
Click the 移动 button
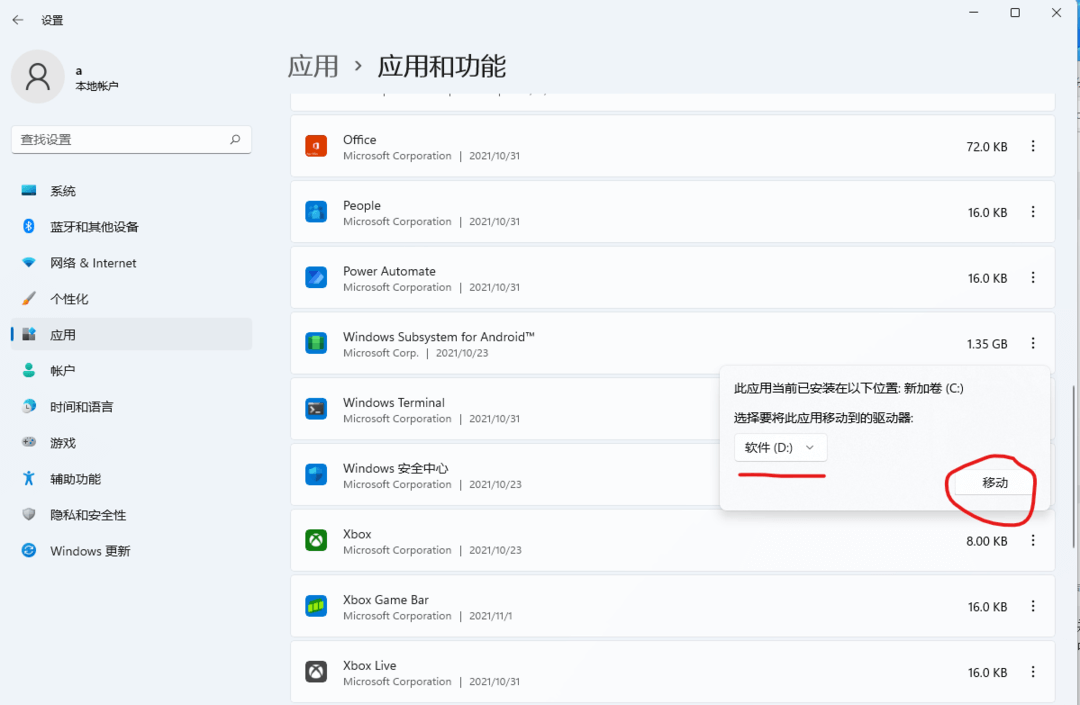point(994,483)
